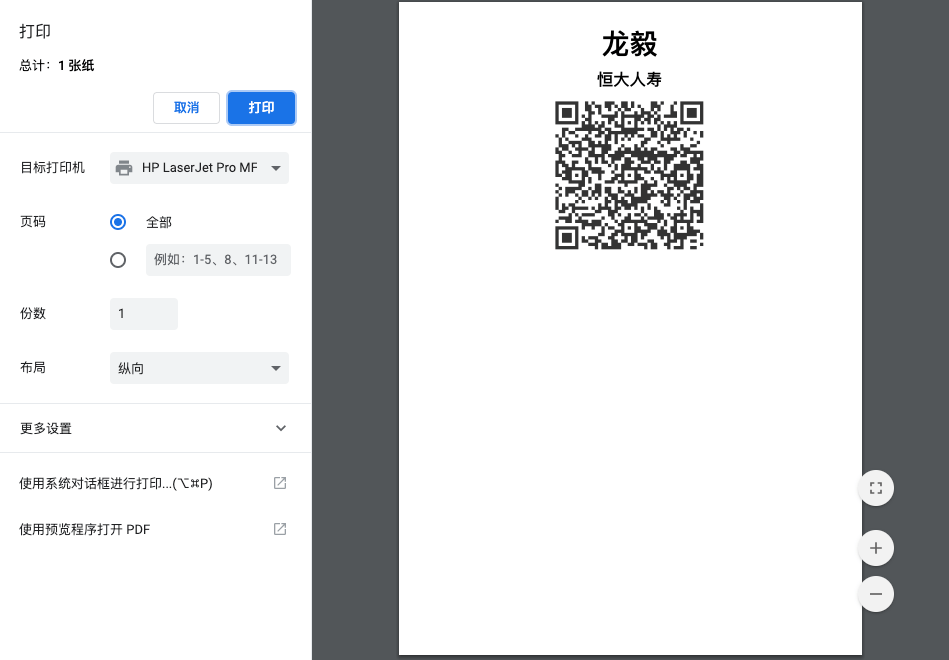Click the zoom out minus icon
This screenshot has height=660, width=949.
[x=876, y=594]
